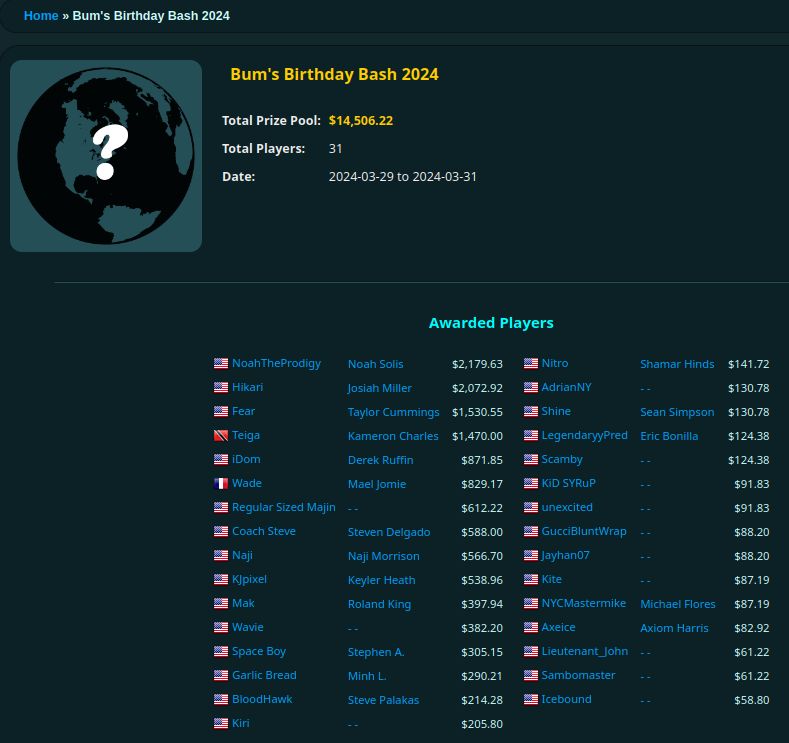This screenshot has width=789, height=743.
Task: Click the US flag beside NoahTheProdigy
Action: pyautogui.click(x=221, y=363)
